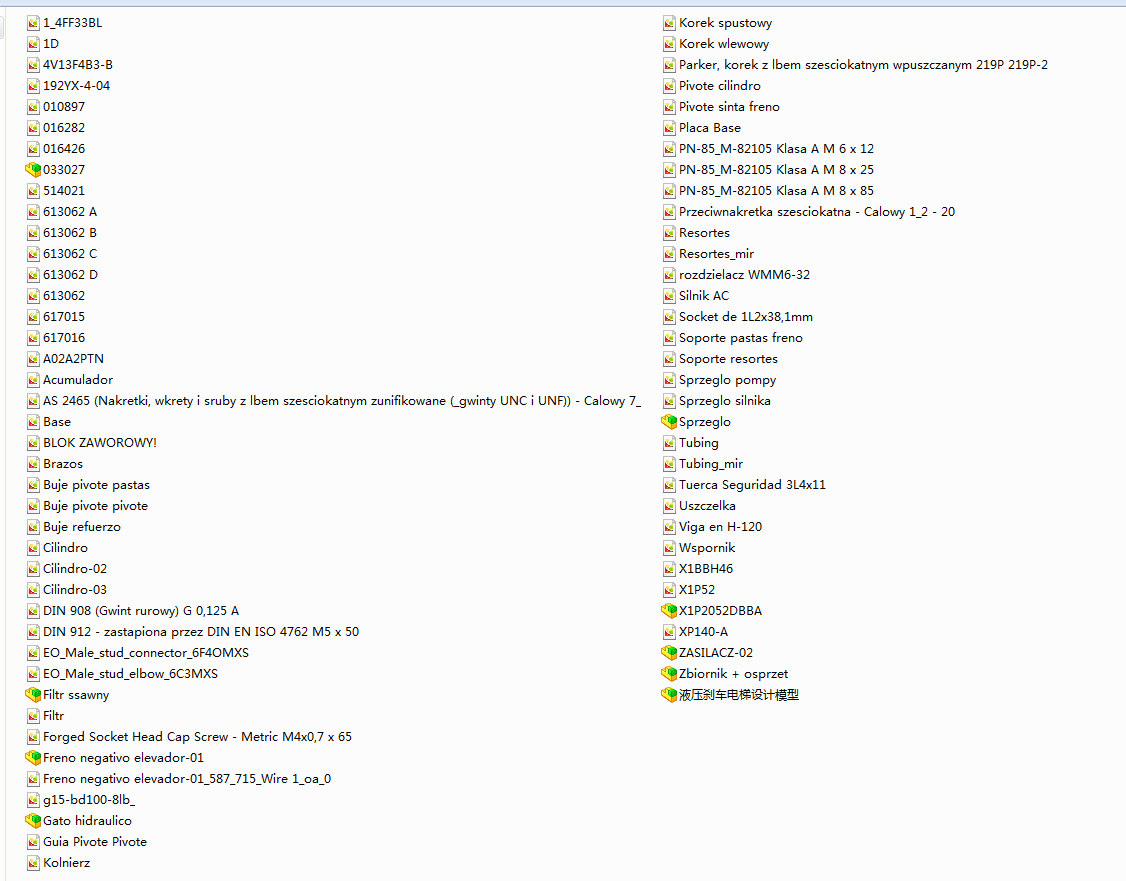Screen dimensions: 1126x881
Task: Click the part icon next to Uszczelka
Action: [x=669, y=506]
